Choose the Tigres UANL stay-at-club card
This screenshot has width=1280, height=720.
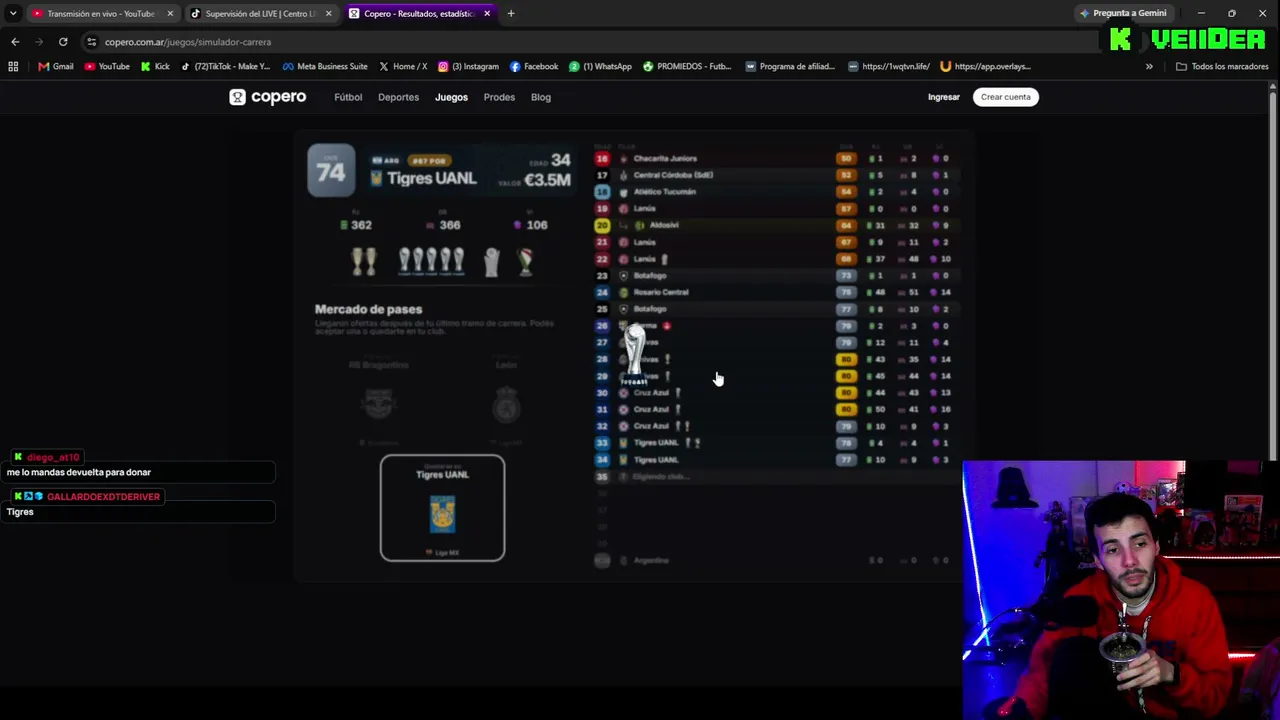442,508
